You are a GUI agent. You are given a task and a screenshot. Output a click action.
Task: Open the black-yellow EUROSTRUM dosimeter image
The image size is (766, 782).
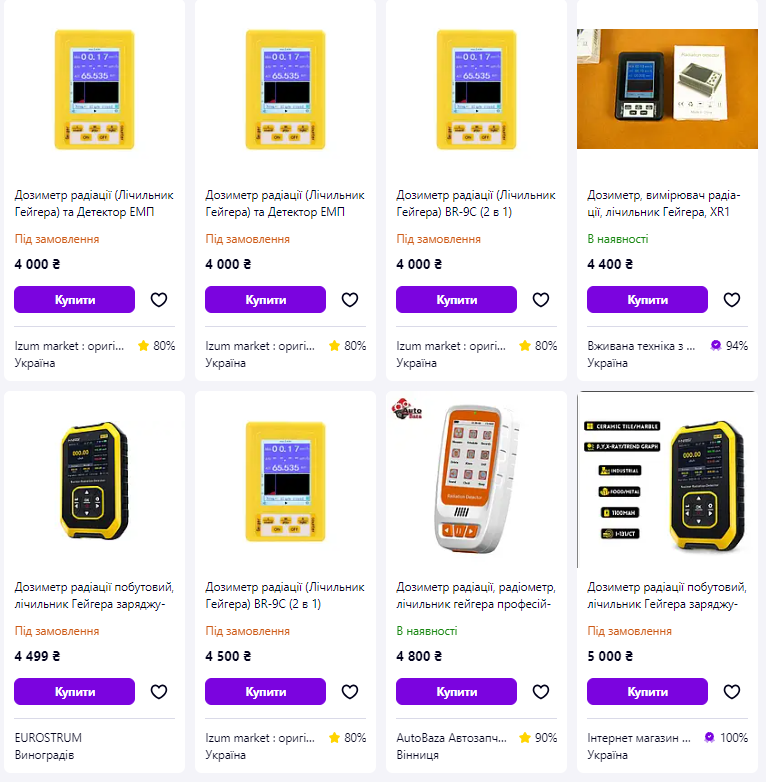click(x=94, y=480)
